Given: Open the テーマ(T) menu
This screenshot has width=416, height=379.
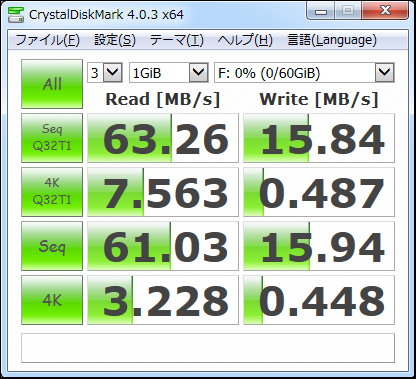Looking at the screenshot, I should [x=176, y=40].
